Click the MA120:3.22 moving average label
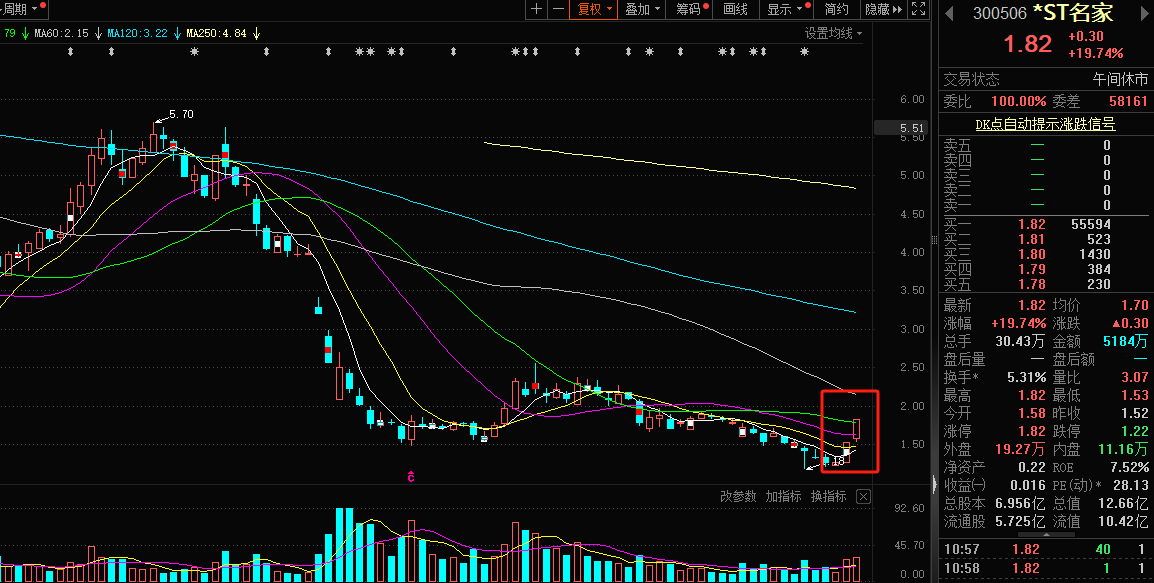Image resolution: width=1154 pixels, height=583 pixels. [x=138, y=33]
